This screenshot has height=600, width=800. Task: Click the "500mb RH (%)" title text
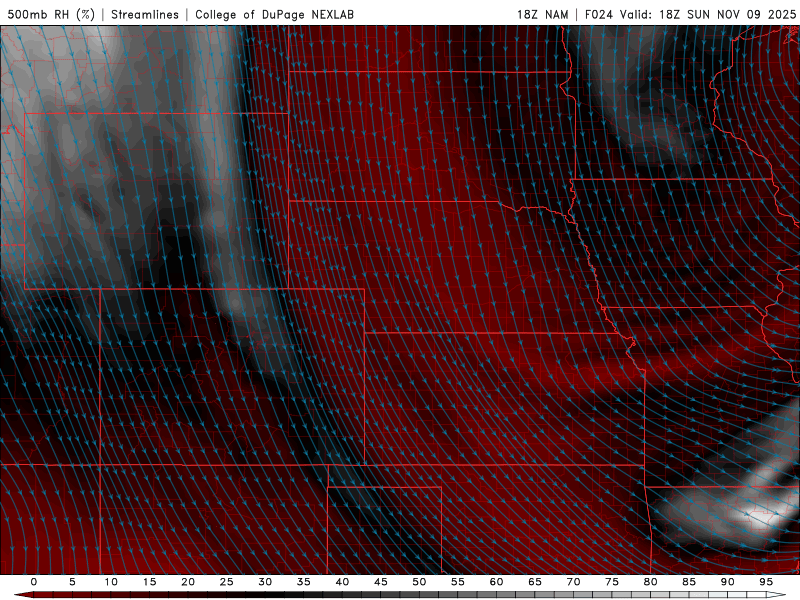click(x=51, y=14)
